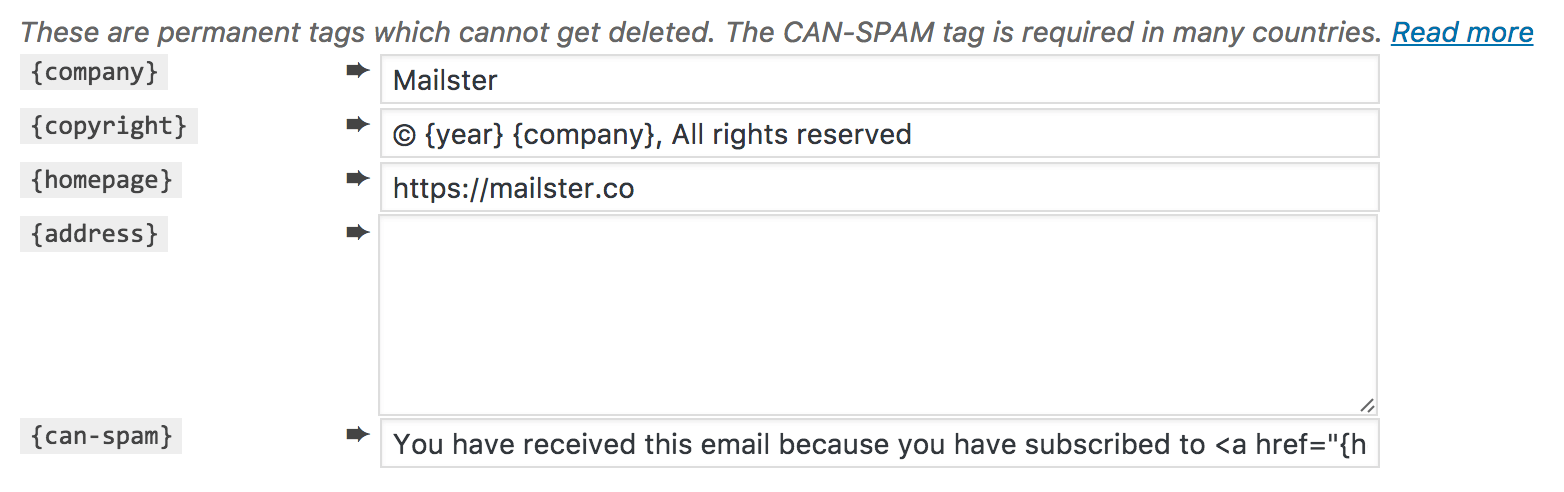Select the {company} tag label
The height and width of the screenshot is (492, 1564).
click(x=94, y=73)
